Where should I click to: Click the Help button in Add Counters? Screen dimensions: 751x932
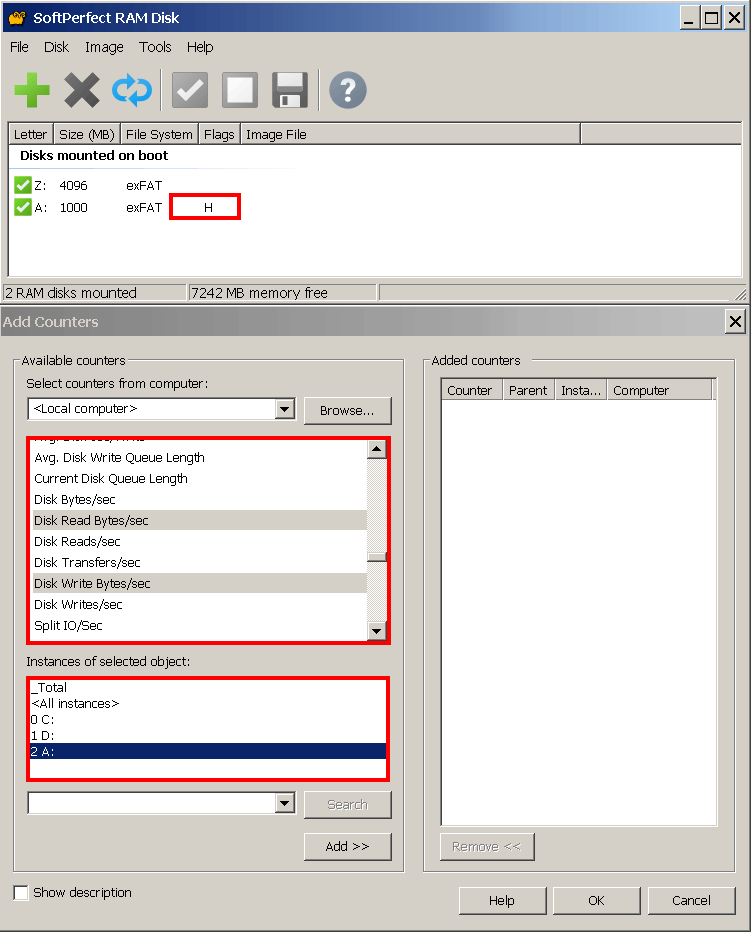pos(502,900)
